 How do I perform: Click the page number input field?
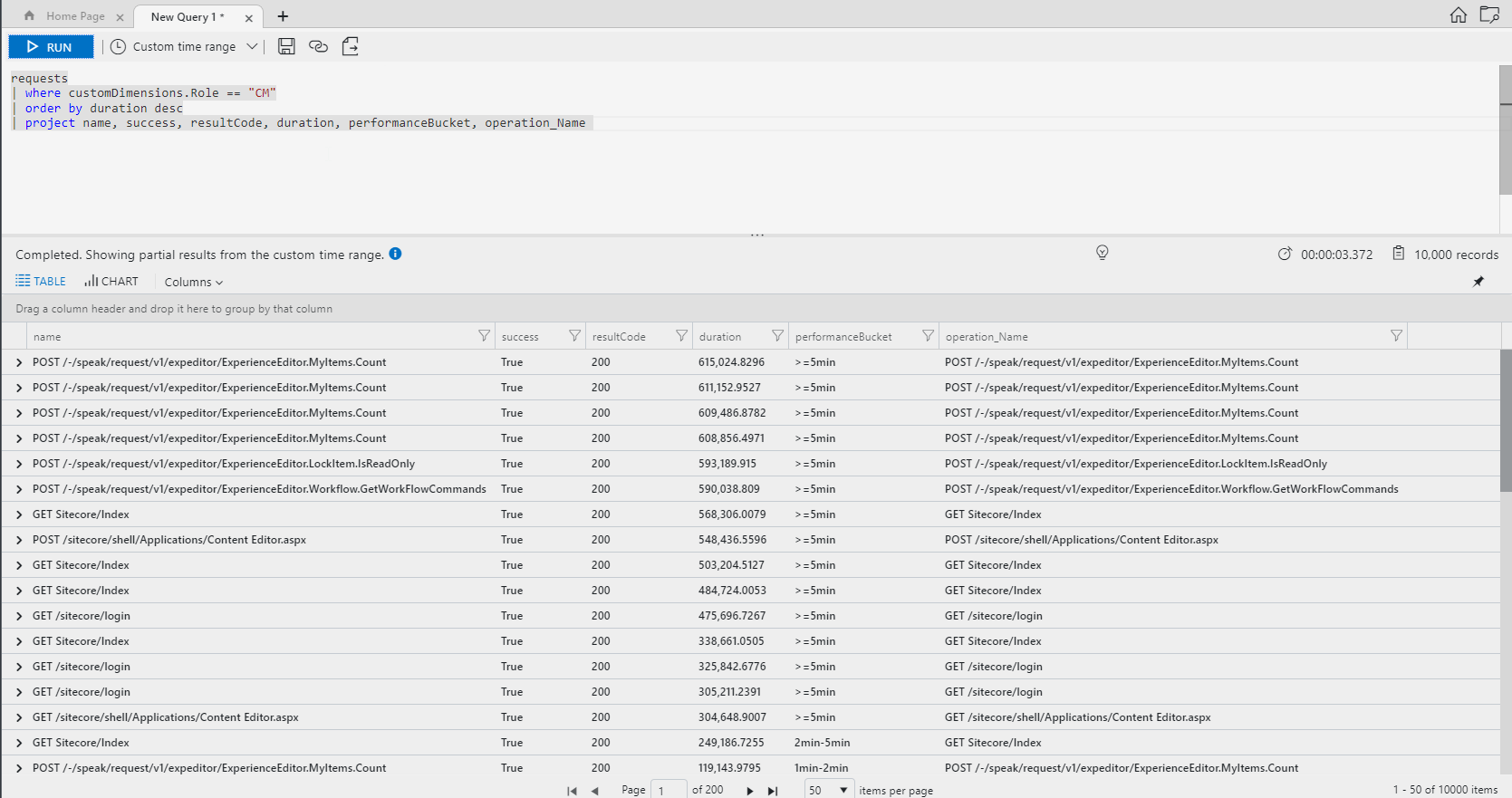(669, 791)
